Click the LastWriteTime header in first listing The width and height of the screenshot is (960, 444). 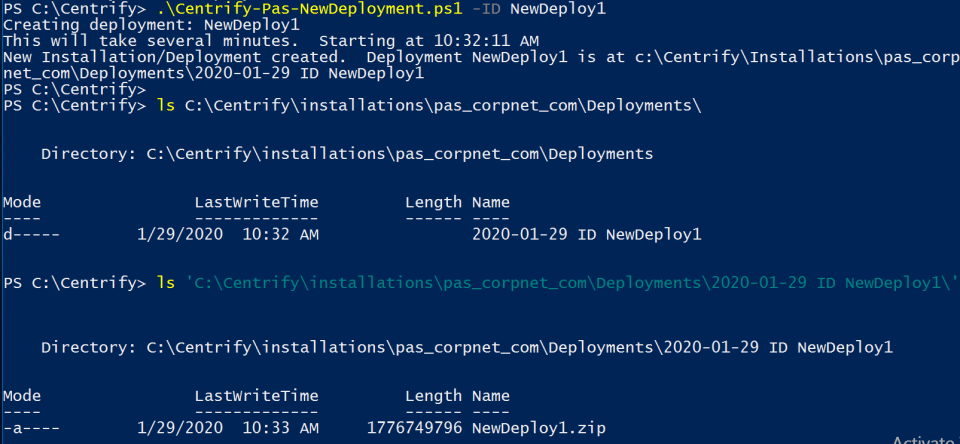click(x=256, y=203)
